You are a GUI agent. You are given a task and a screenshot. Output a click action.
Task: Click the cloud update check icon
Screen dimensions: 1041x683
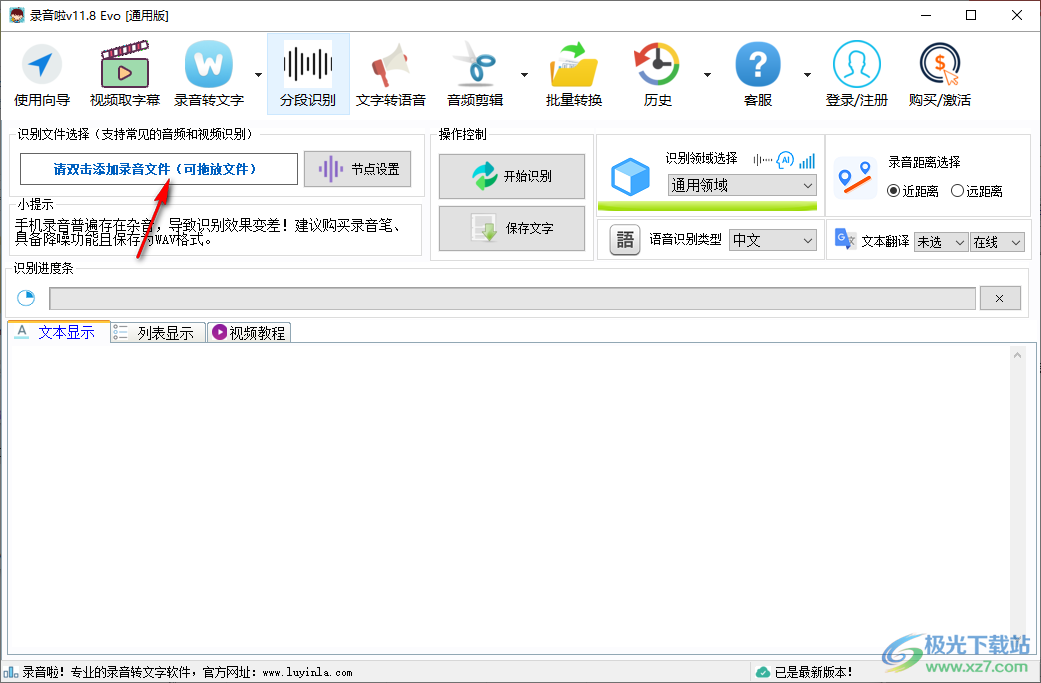pos(763,672)
